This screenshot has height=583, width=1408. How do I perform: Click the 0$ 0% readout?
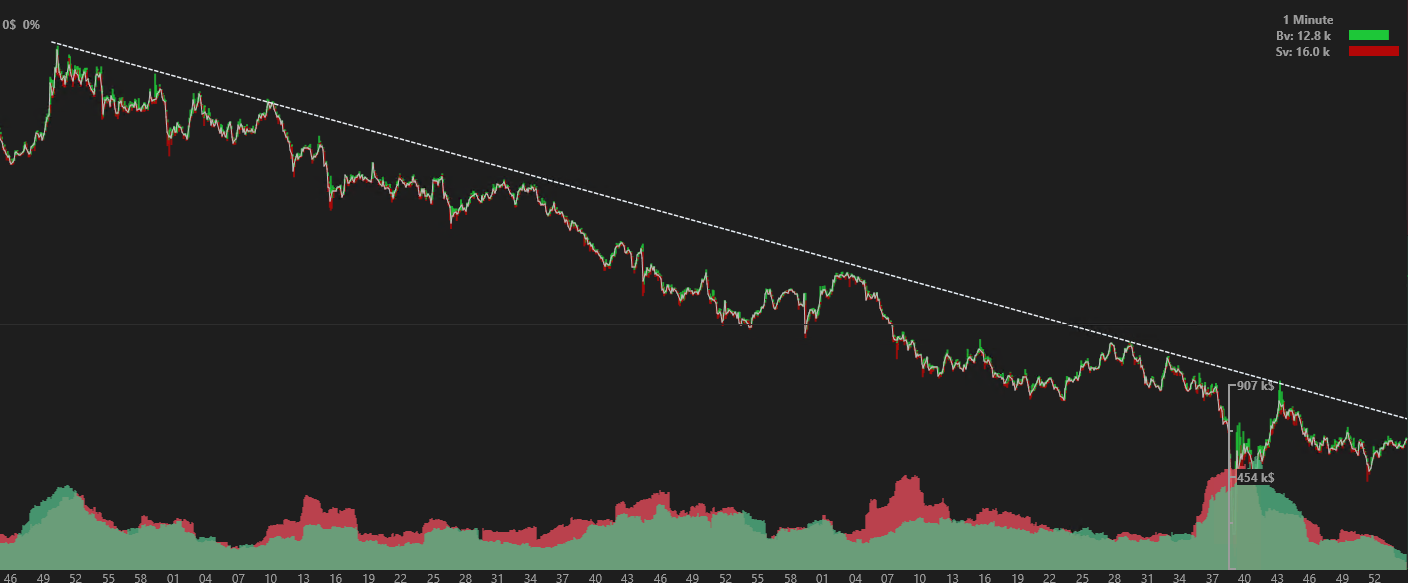point(21,23)
